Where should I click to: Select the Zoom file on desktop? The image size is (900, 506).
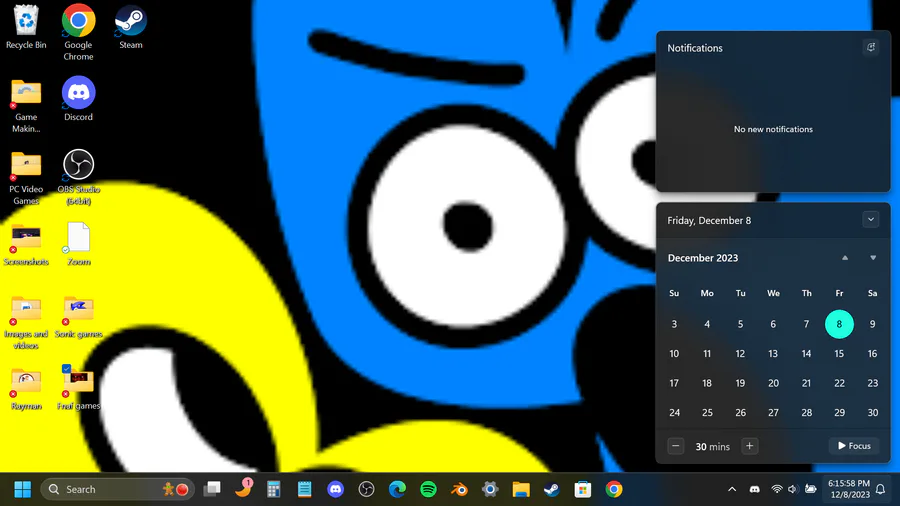tap(79, 244)
